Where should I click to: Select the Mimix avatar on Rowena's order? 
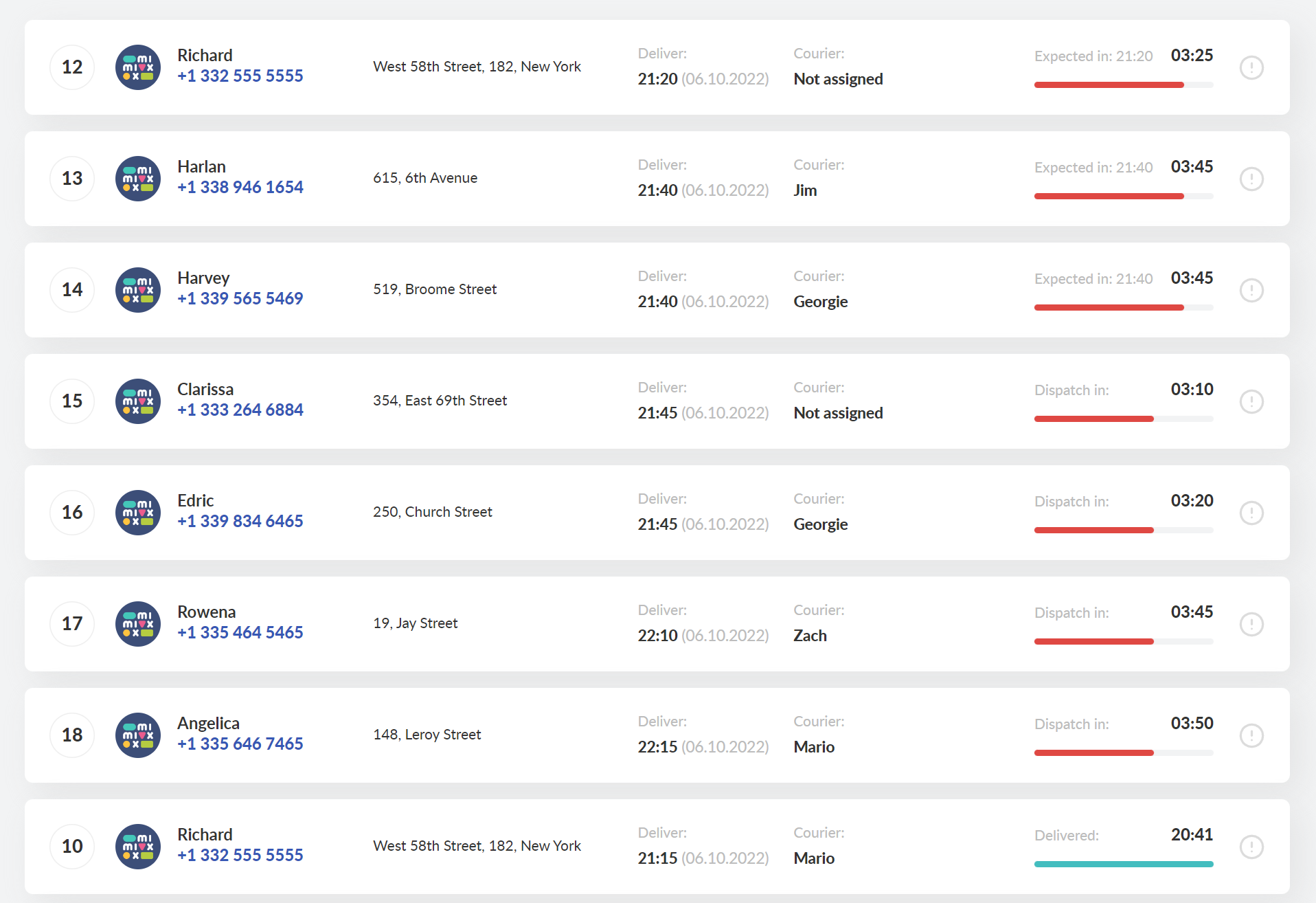point(138,624)
